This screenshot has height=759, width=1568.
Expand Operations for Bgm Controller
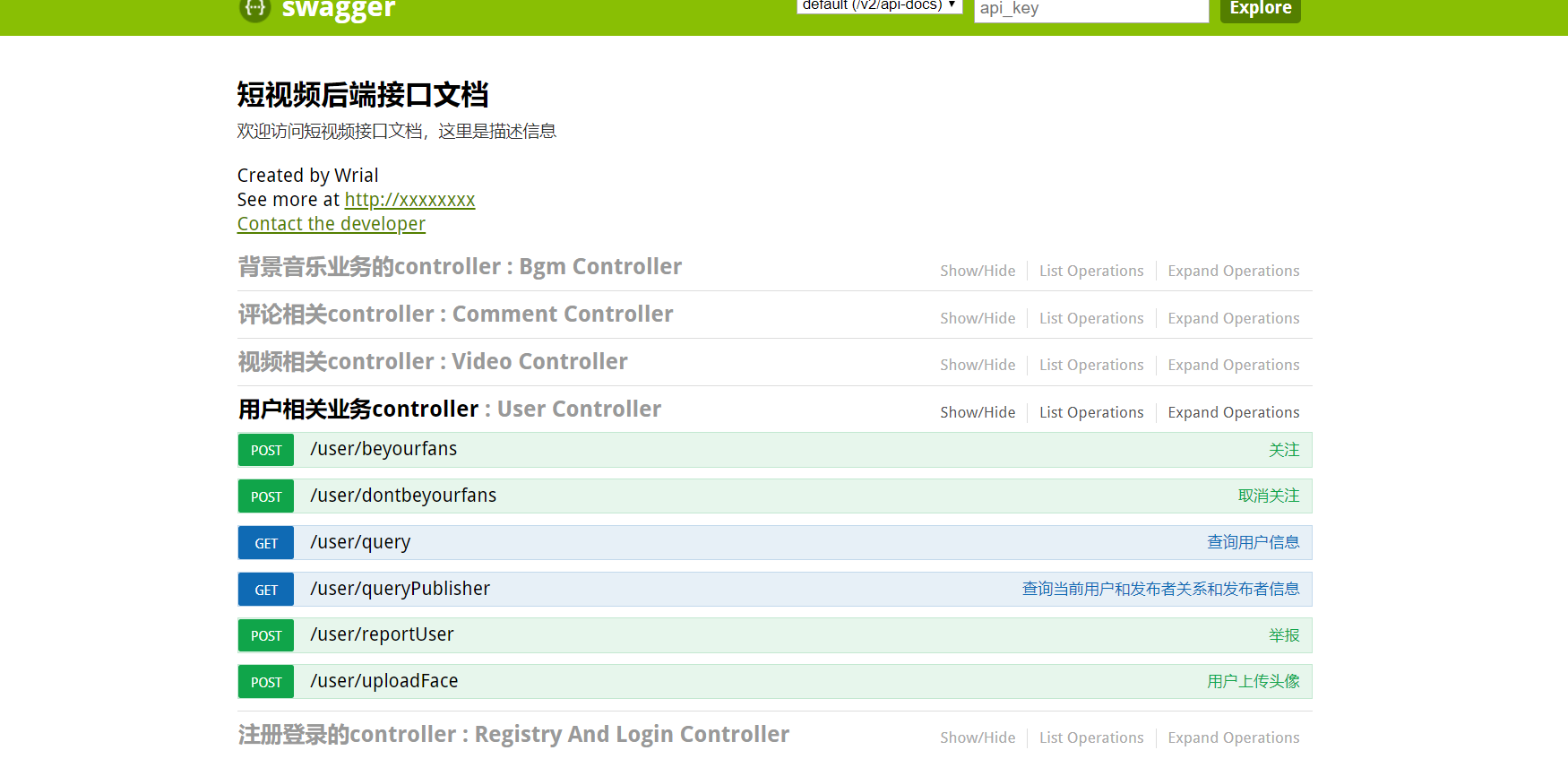(x=1233, y=271)
